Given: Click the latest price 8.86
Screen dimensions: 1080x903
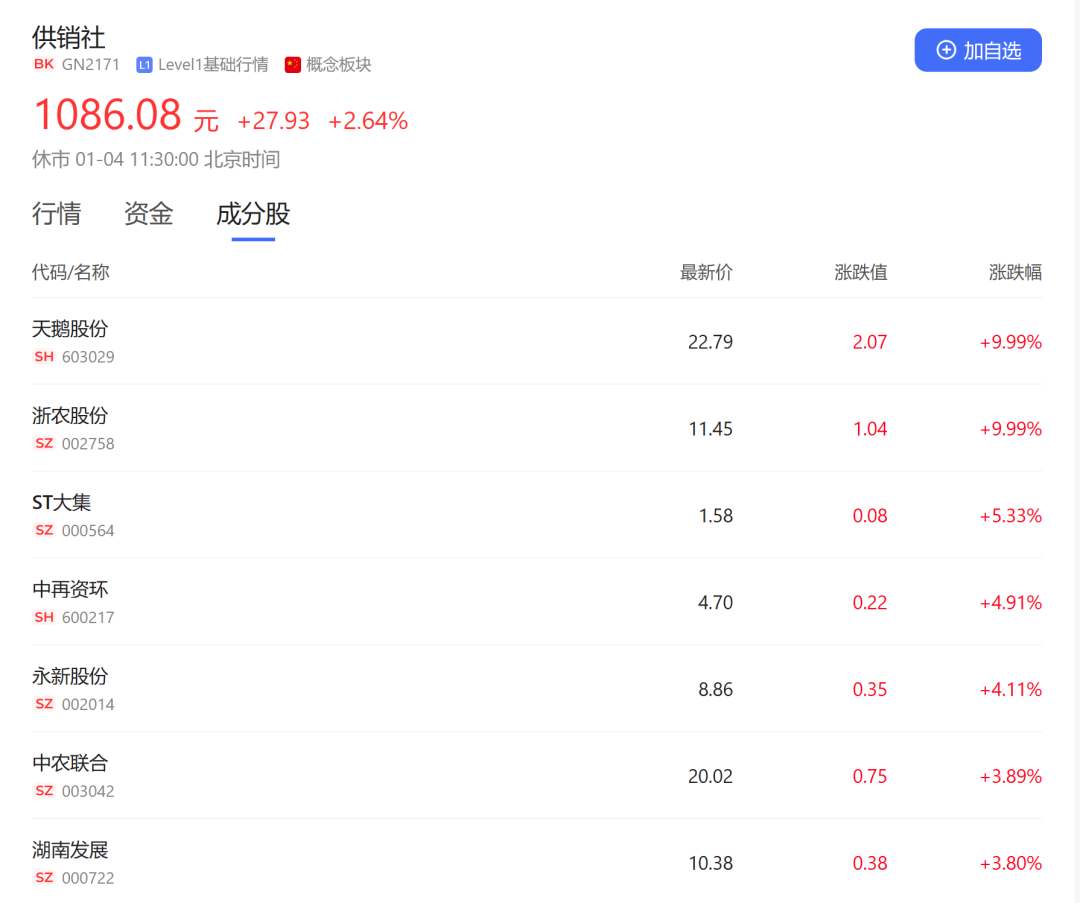Looking at the screenshot, I should point(716,689).
